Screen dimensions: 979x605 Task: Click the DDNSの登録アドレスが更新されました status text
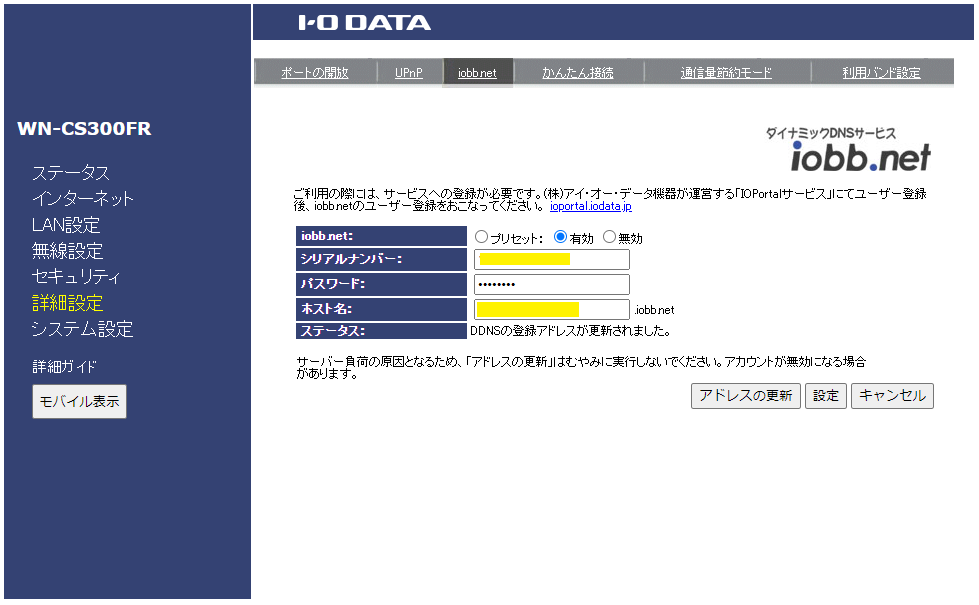pos(570,331)
